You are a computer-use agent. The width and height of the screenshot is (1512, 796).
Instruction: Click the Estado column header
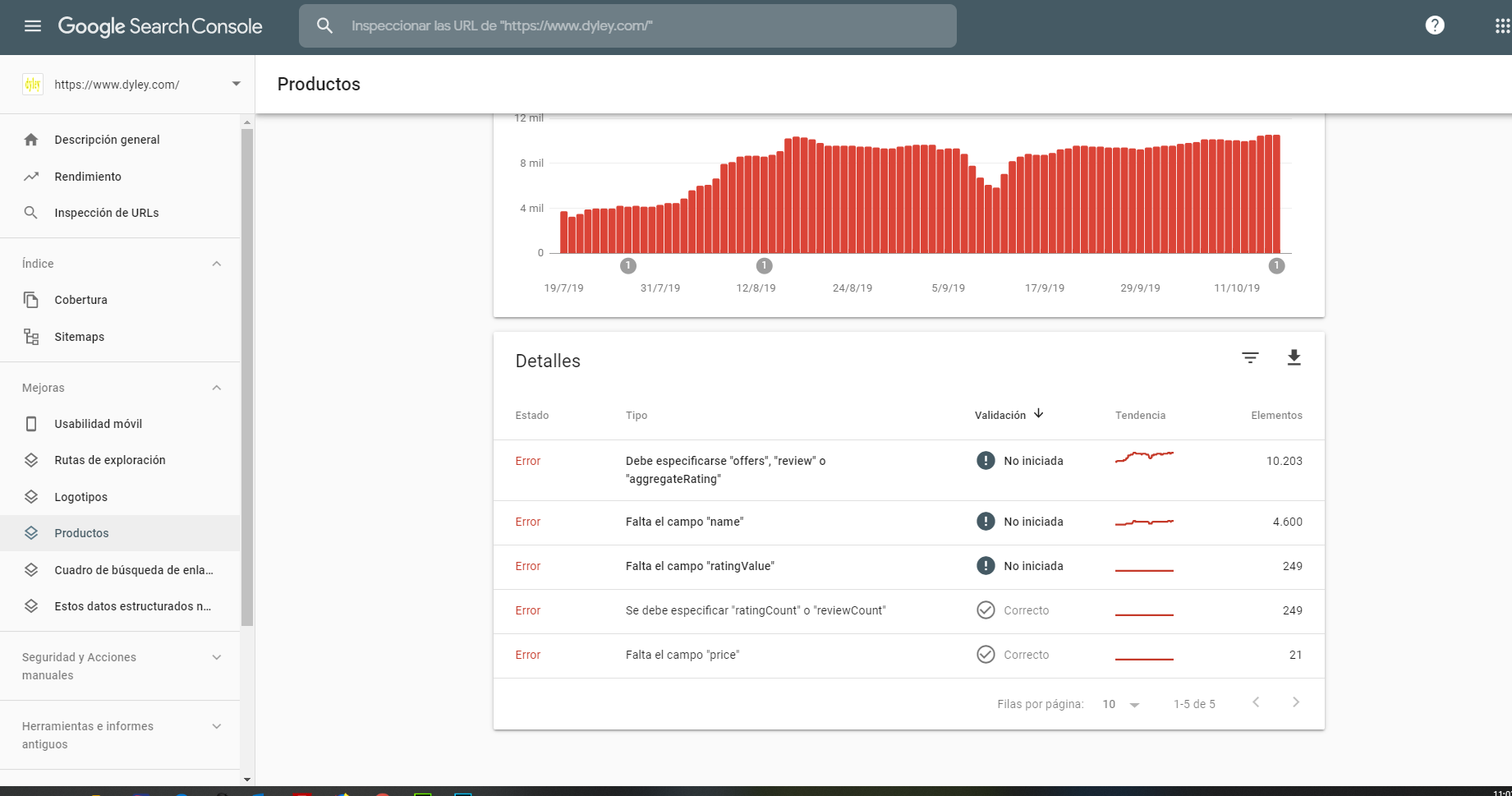532,416
